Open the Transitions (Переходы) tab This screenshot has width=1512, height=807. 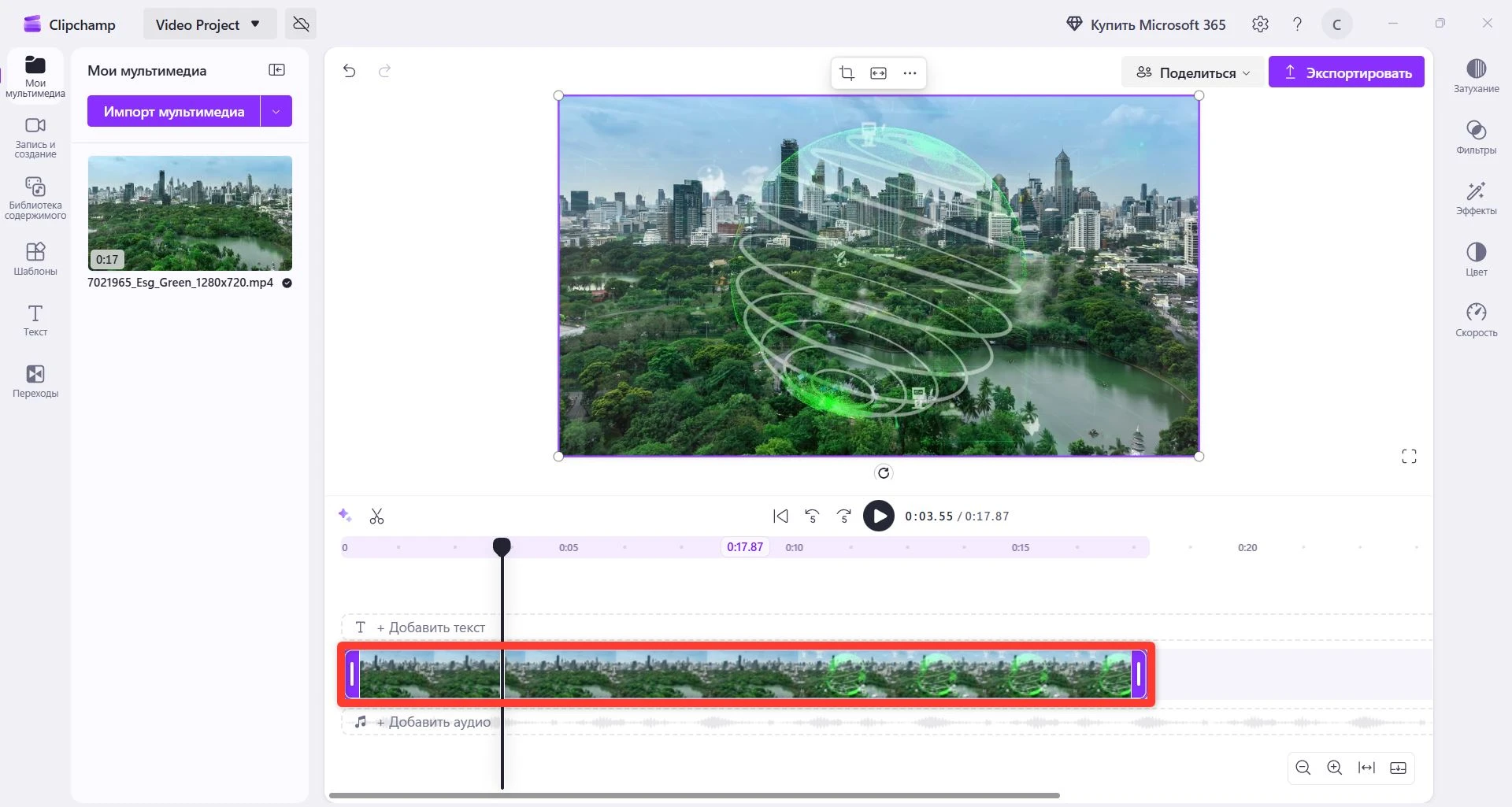pos(35,381)
